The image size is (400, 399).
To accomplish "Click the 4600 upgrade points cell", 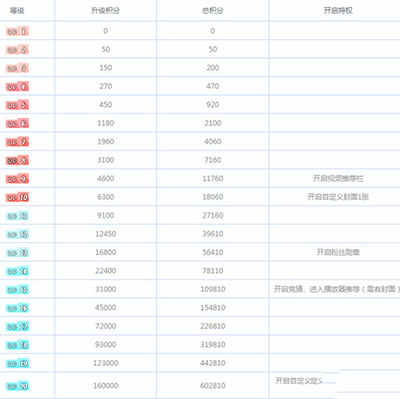I will (105, 178).
